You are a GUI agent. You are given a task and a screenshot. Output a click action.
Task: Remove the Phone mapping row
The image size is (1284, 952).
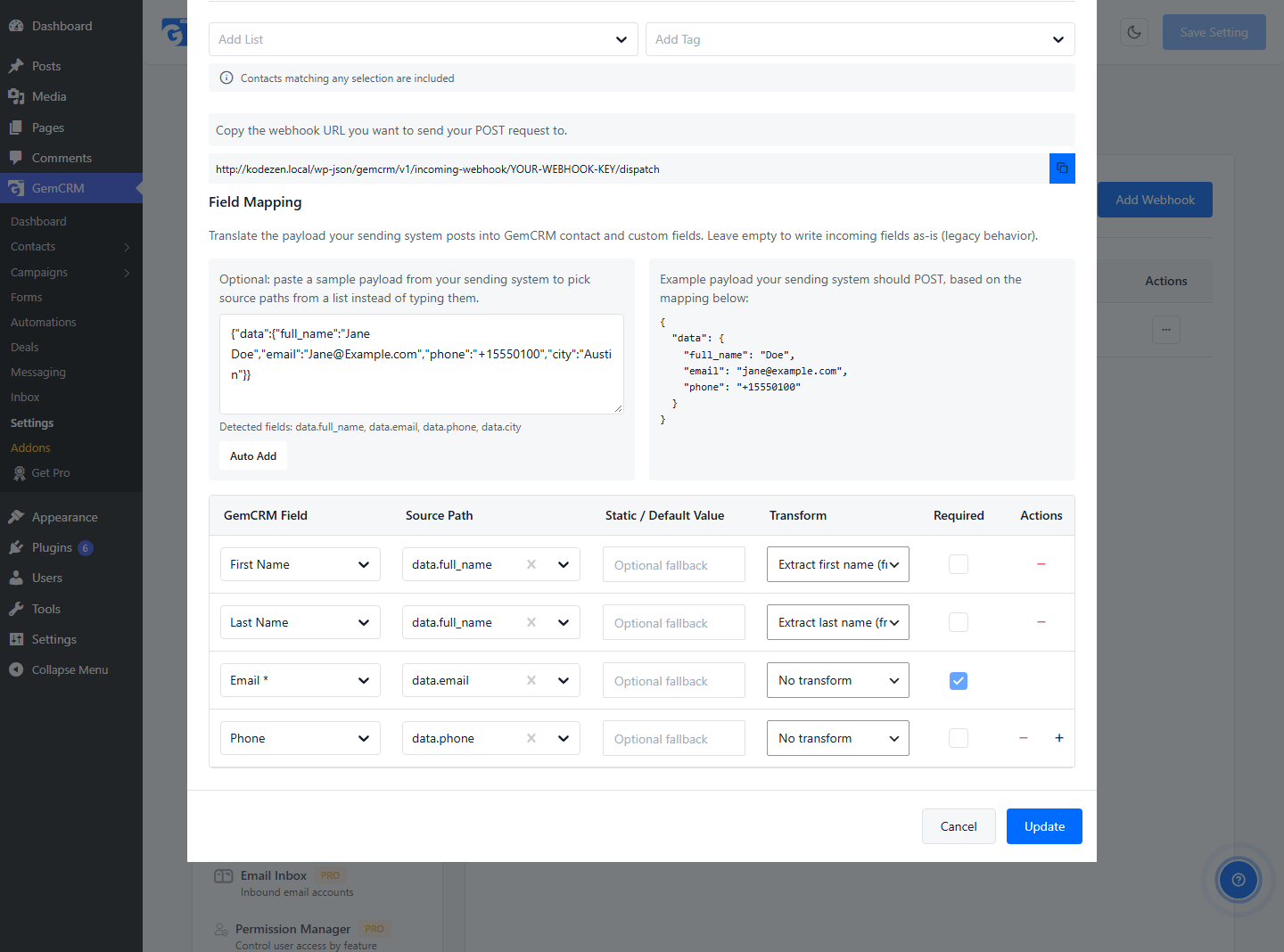click(1024, 738)
